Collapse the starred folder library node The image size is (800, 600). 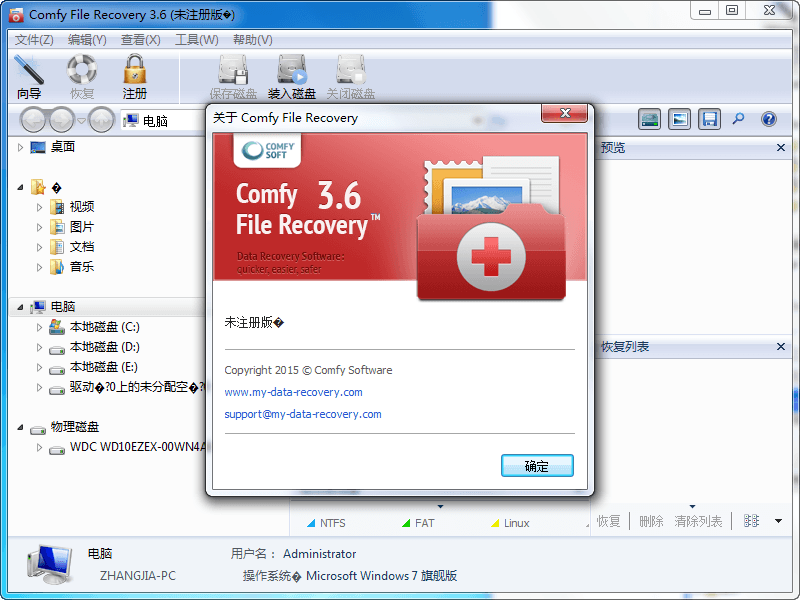20,188
